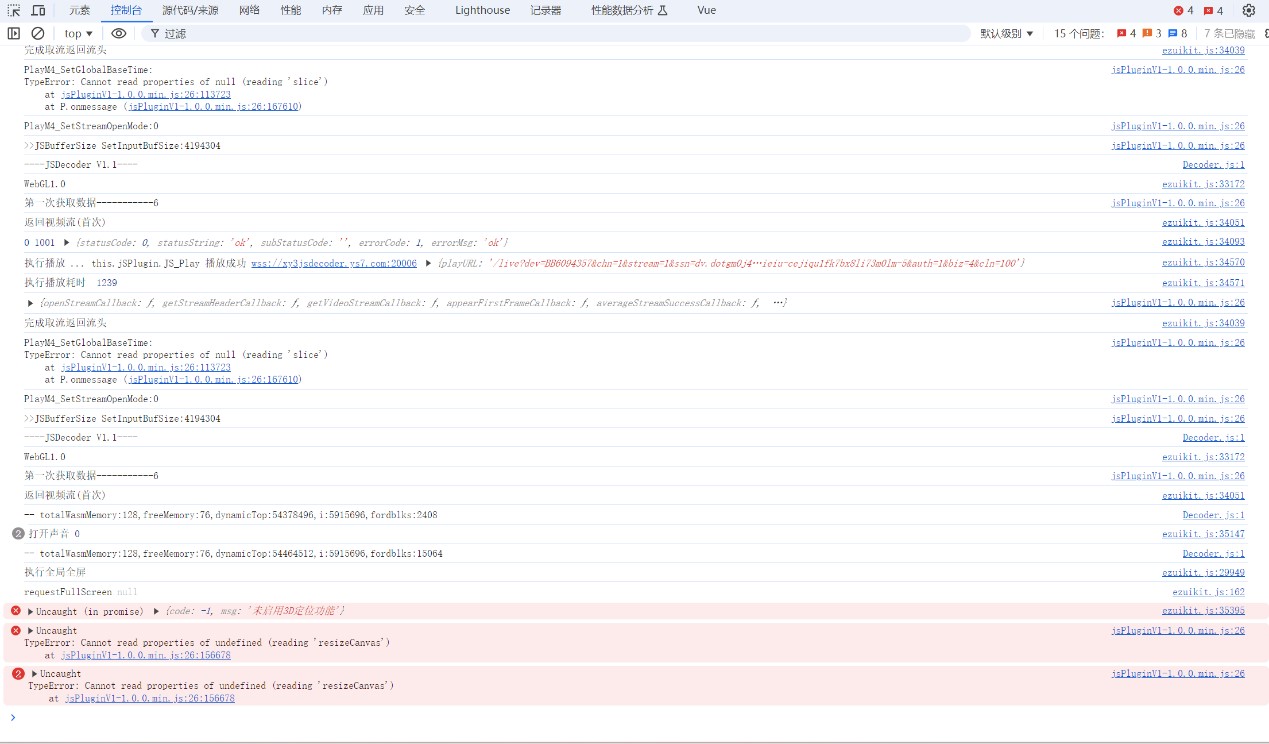
Task: Show the console sidebar panel
Action: point(14,33)
